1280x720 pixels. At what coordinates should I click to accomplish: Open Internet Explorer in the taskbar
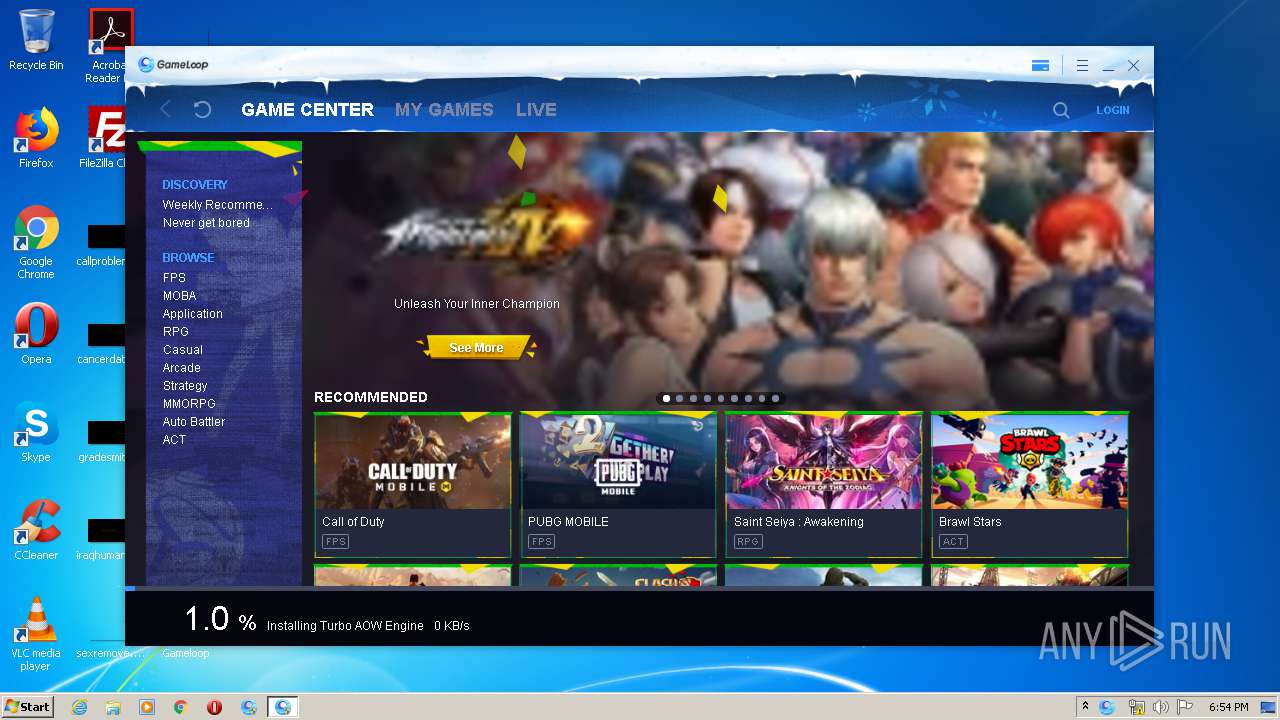click(79, 707)
